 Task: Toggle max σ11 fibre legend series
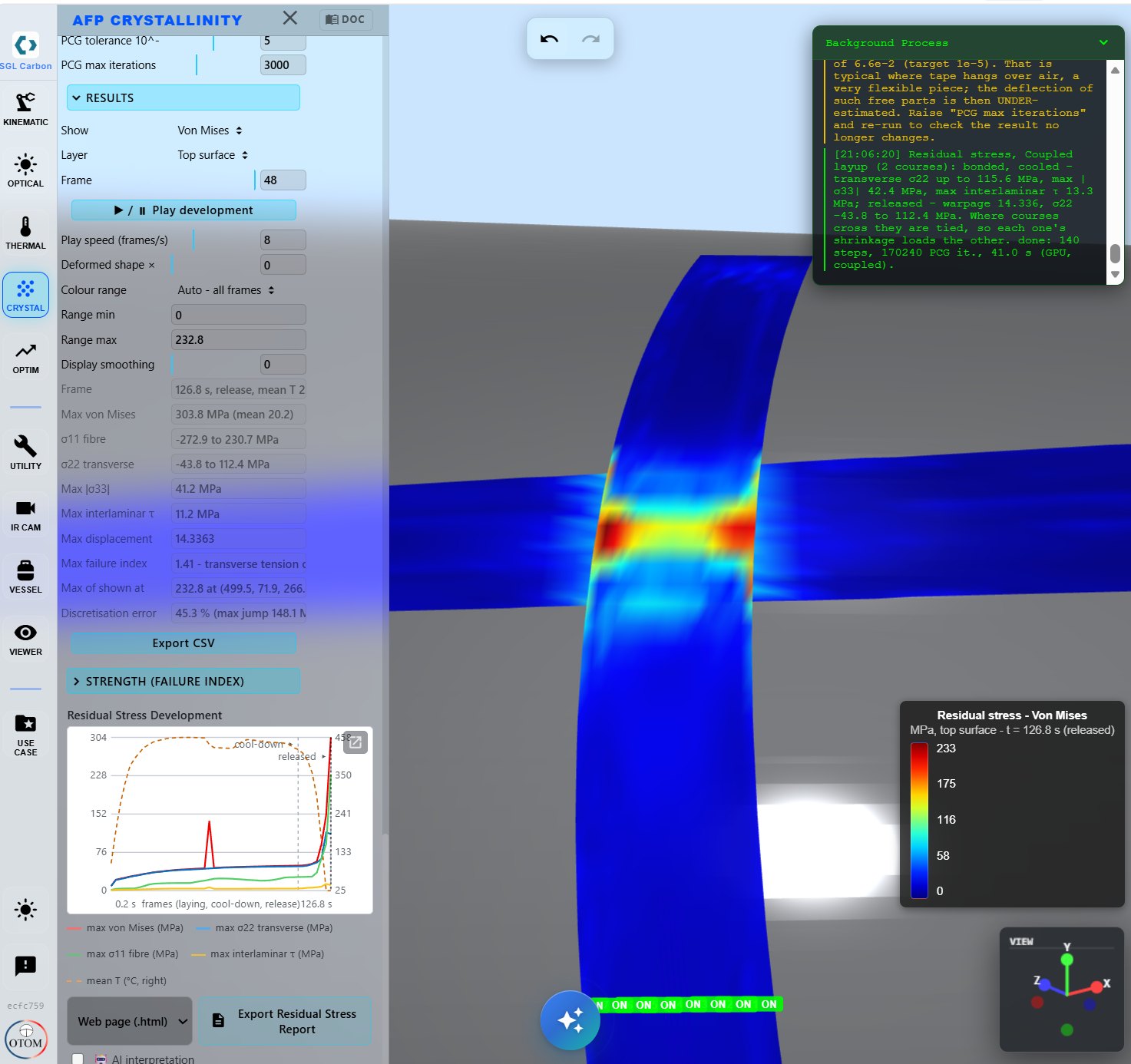point(123,954)
